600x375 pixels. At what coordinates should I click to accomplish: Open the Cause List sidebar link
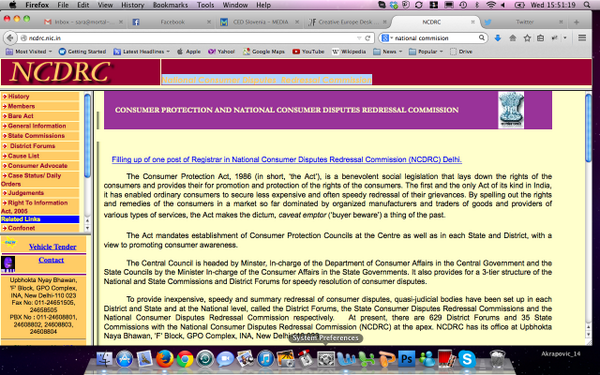(x=24, y=156)
